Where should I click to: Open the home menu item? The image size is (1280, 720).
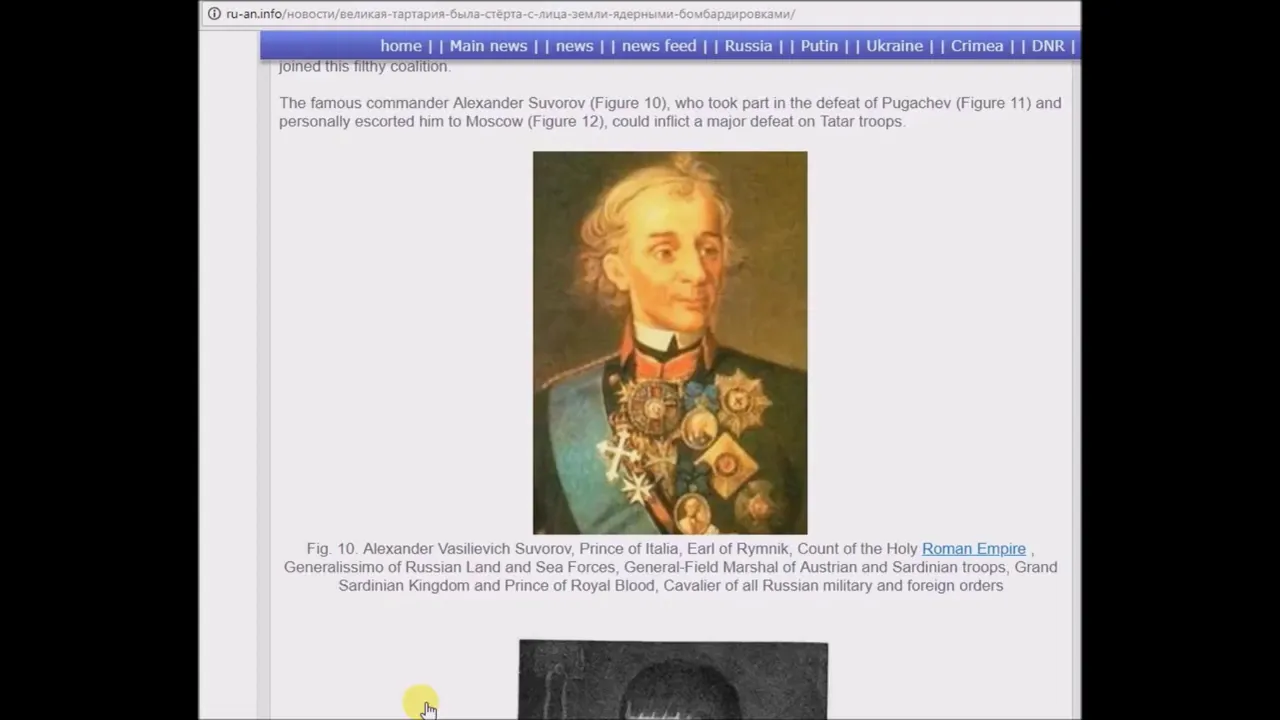[400, 46]
